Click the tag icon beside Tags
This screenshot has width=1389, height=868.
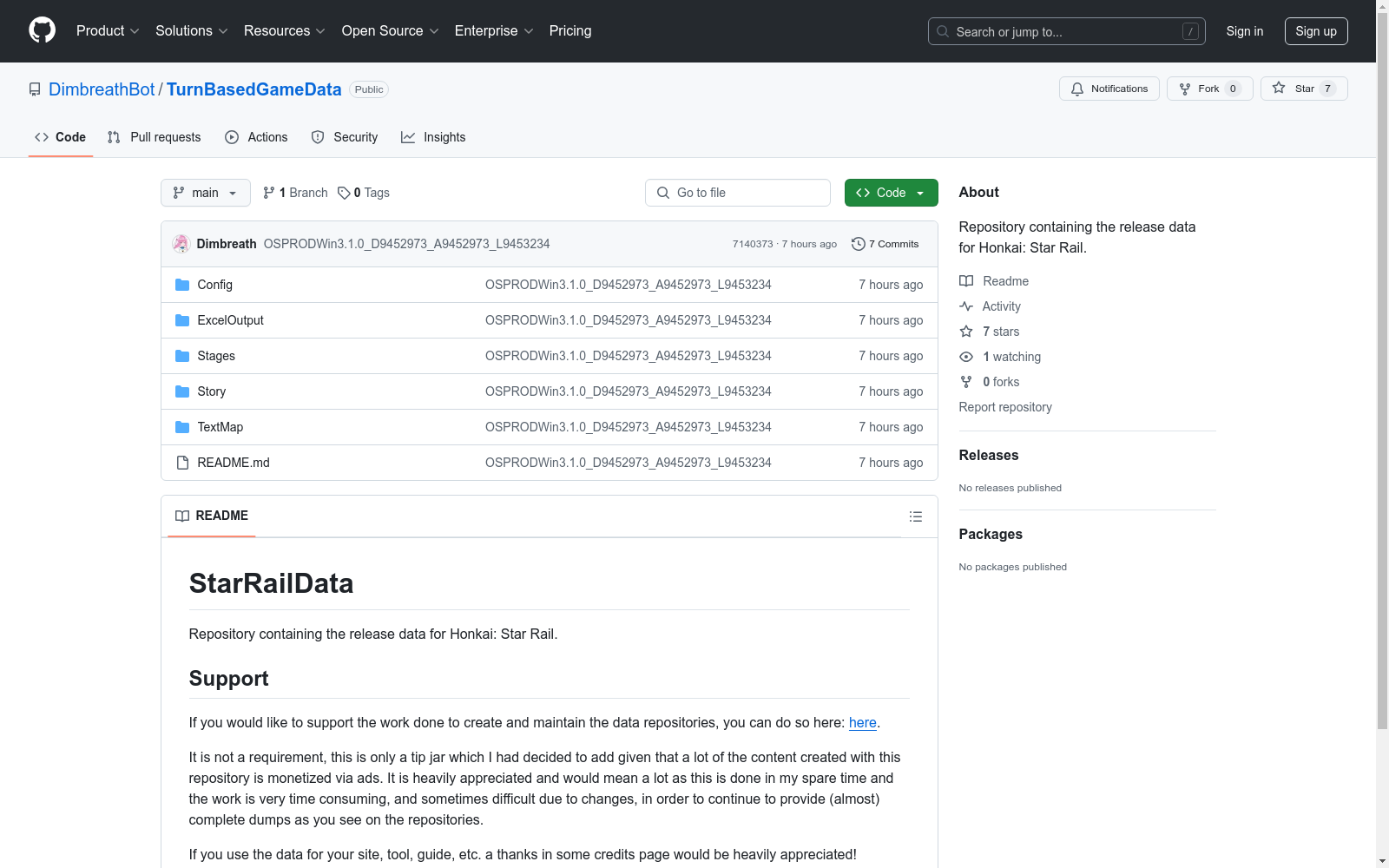[x=344, y=193]
